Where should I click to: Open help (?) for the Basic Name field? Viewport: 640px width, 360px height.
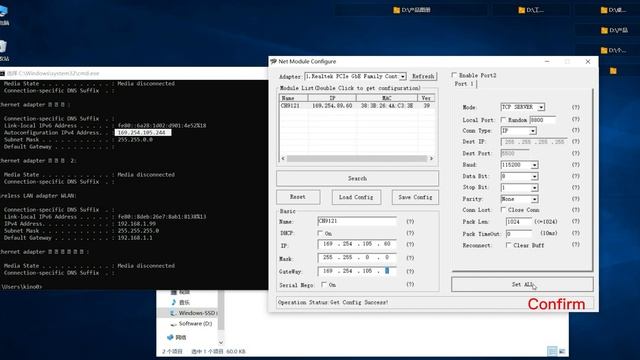(410, 222)
